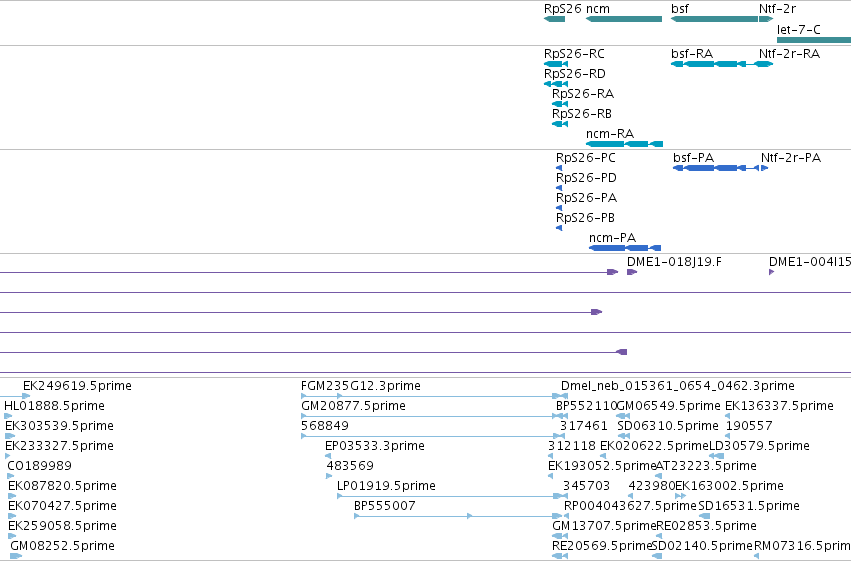Select the let-7-C gene bar
This screenshot has width=851, height=561.
tap(814, 40)
